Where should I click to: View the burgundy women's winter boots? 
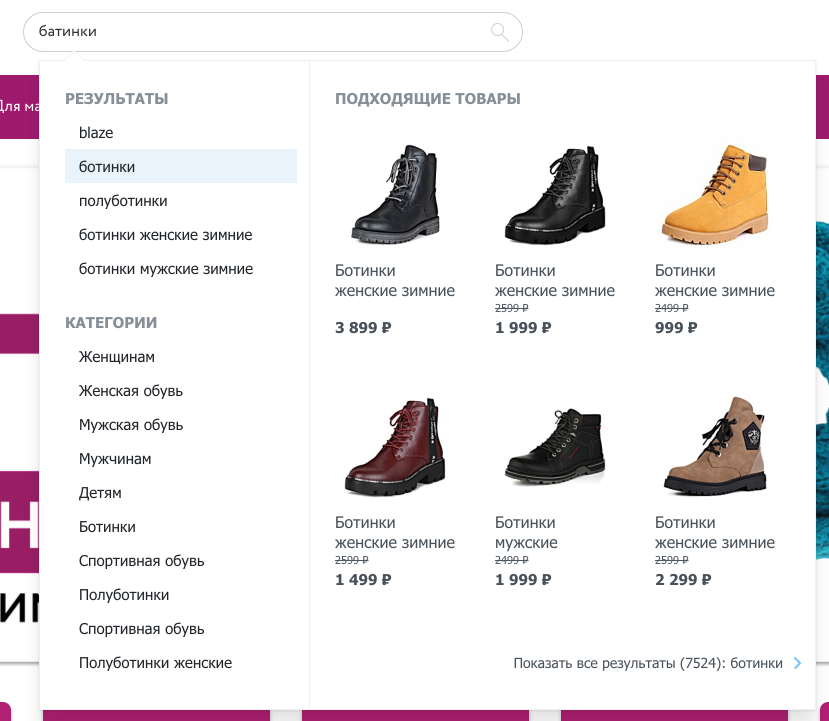(x=396, y=446)
